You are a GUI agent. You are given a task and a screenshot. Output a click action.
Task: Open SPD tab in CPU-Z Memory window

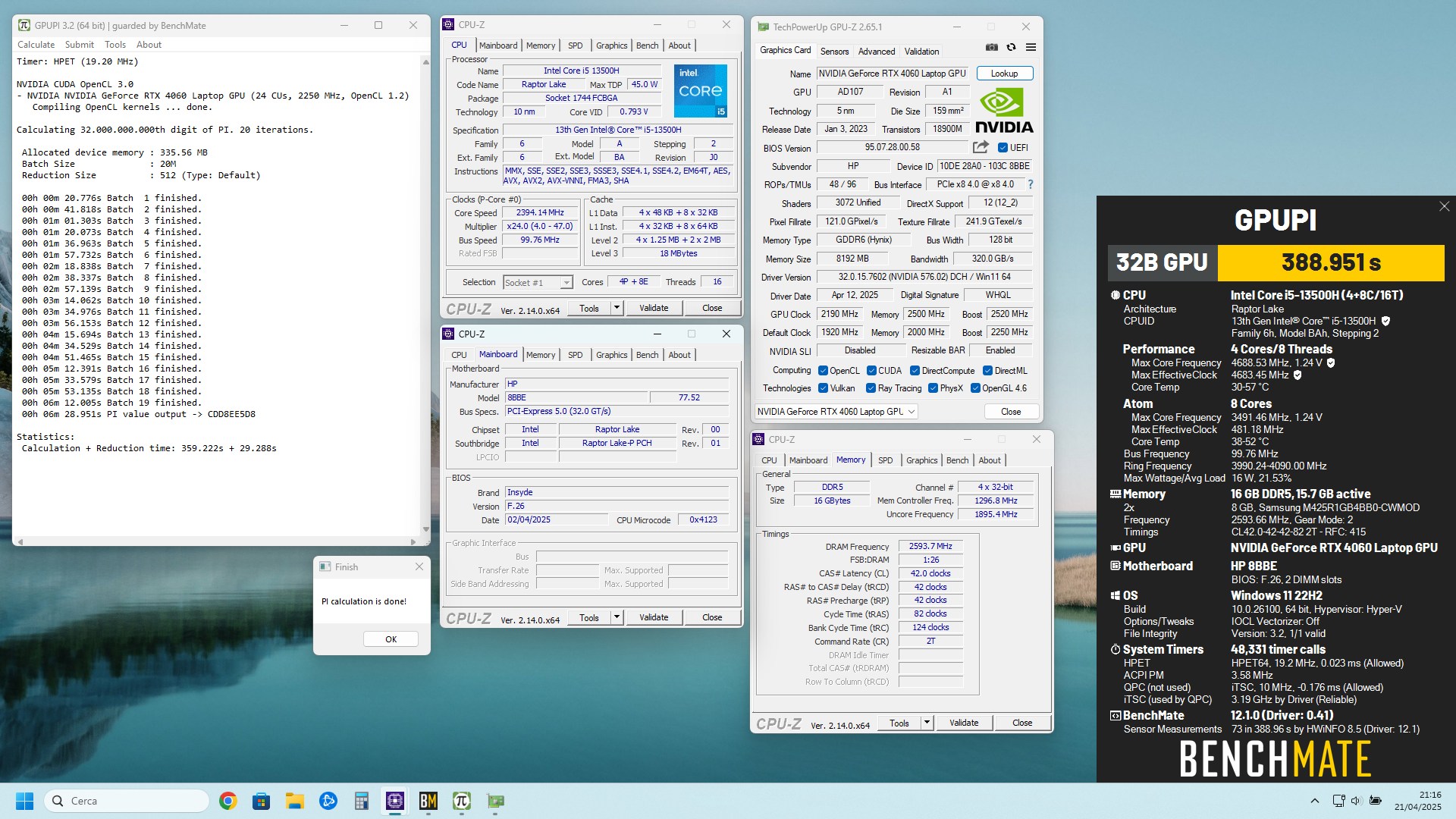[x=885, y=460]
